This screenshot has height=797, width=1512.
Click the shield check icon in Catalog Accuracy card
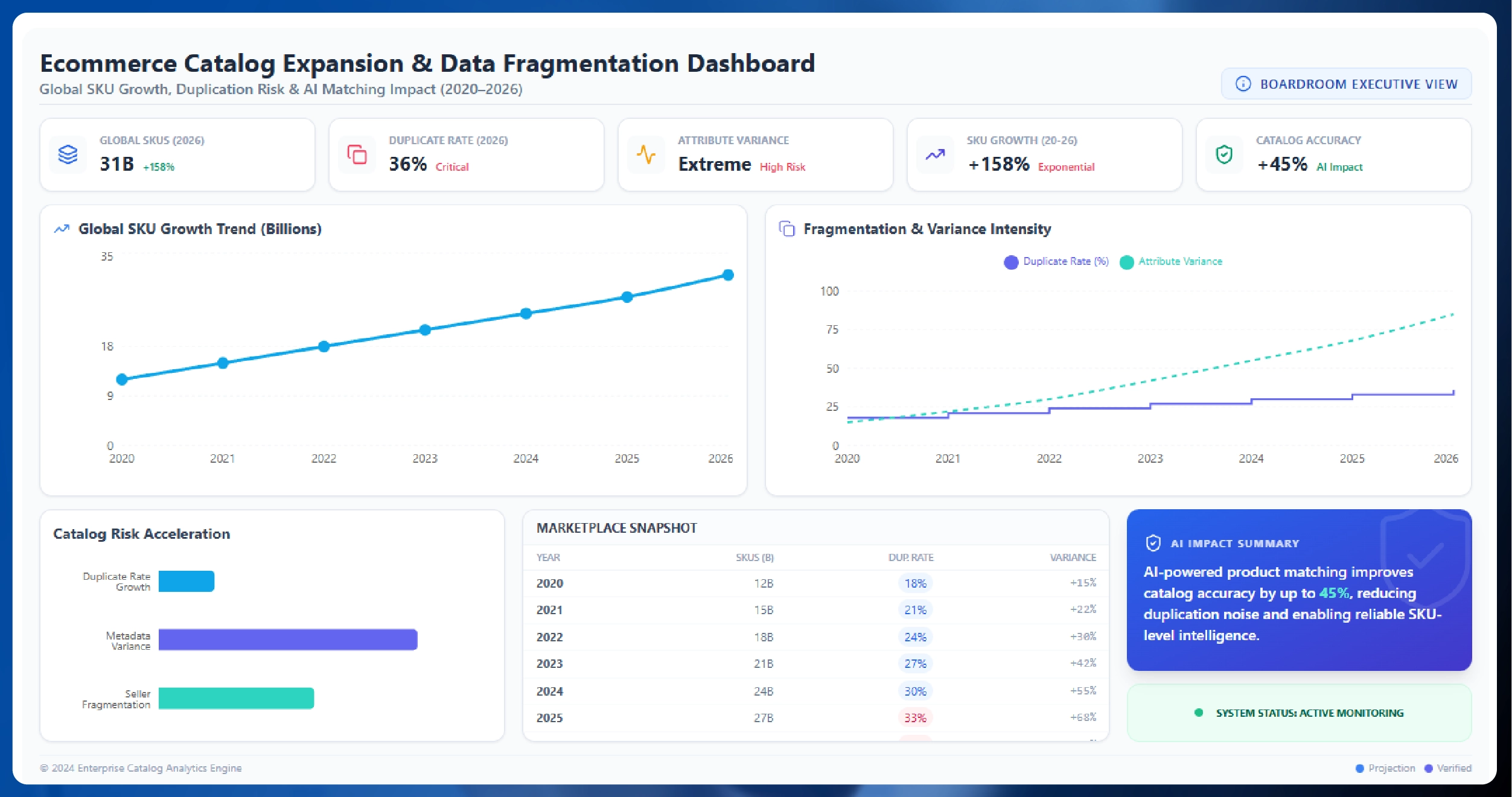coord(1224,154)
